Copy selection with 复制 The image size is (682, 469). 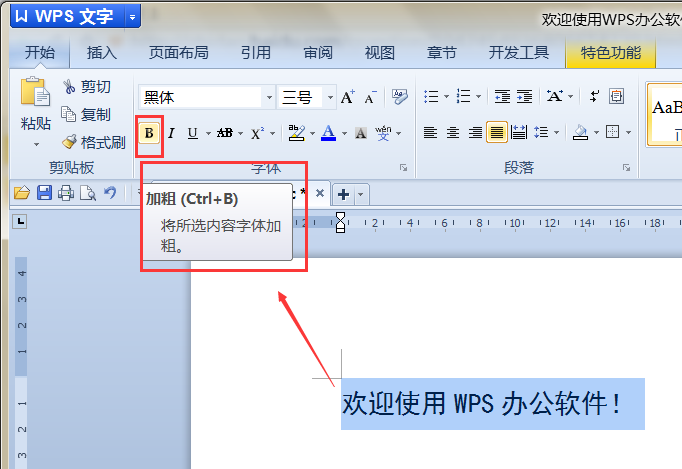[x=86, y=114]
